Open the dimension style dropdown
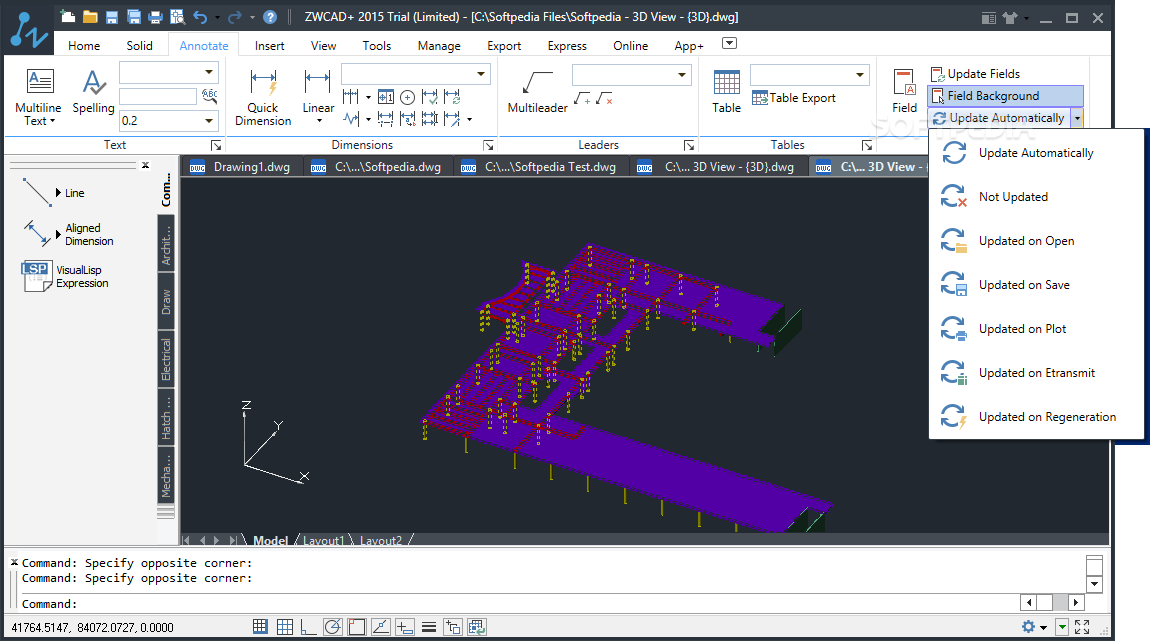 point(481,73)
